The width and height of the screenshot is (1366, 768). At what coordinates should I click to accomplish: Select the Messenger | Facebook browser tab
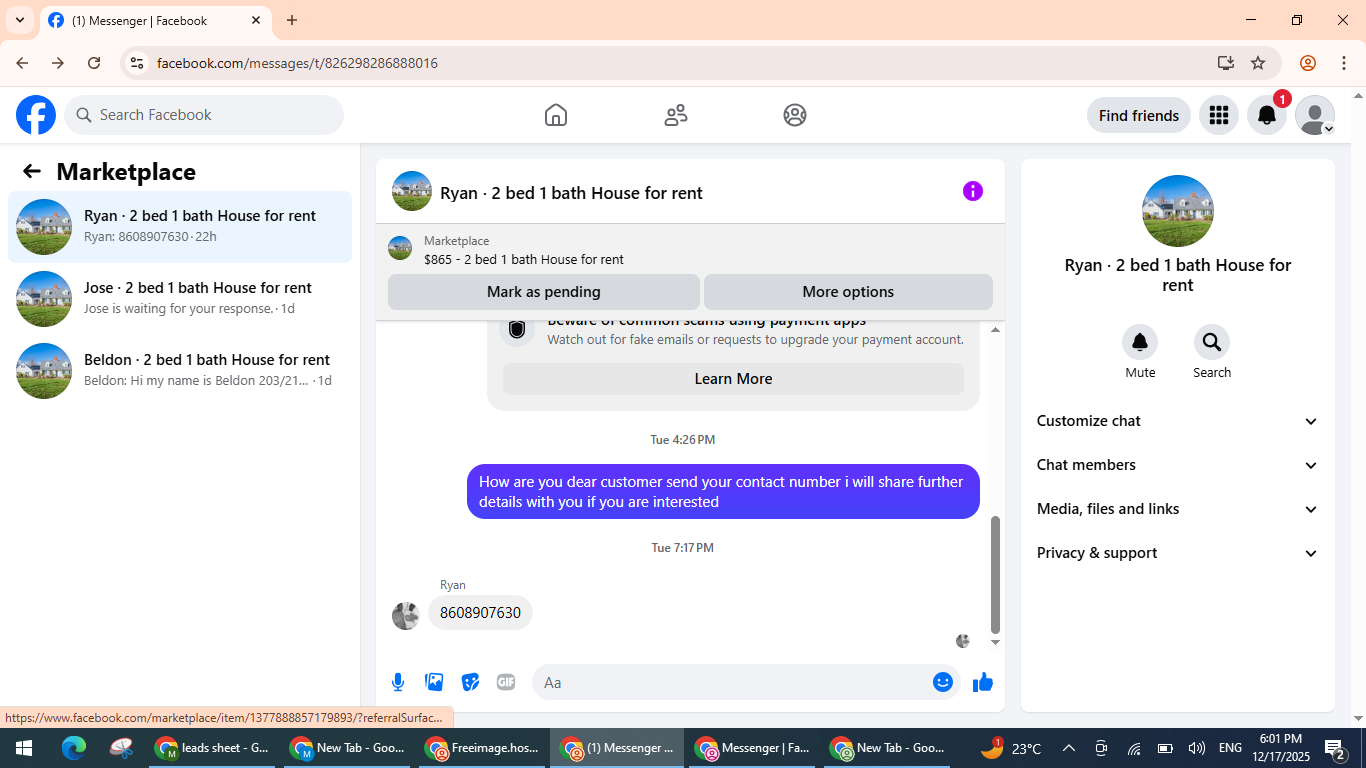(x=155, y=21)
